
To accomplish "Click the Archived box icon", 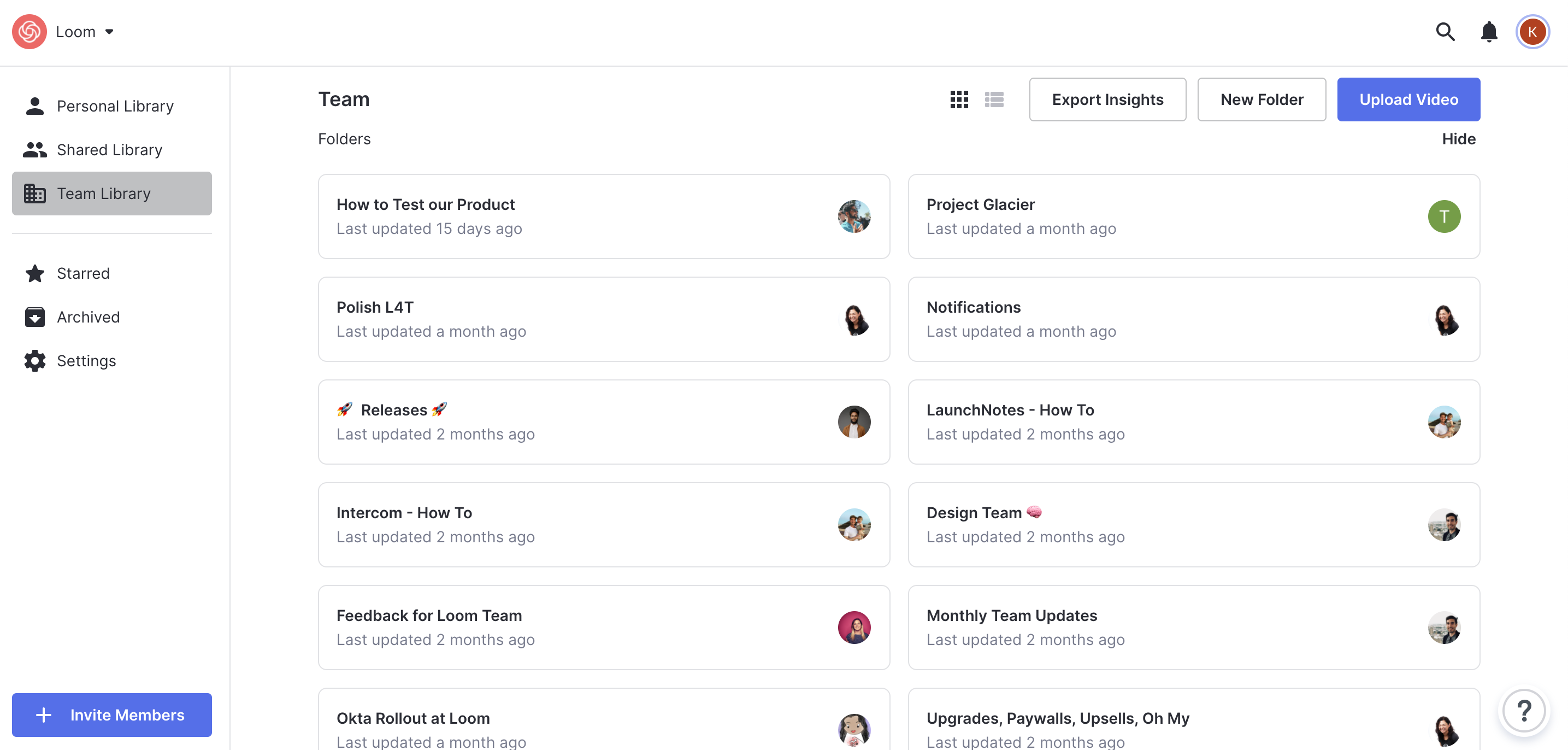I will point(35,318).
